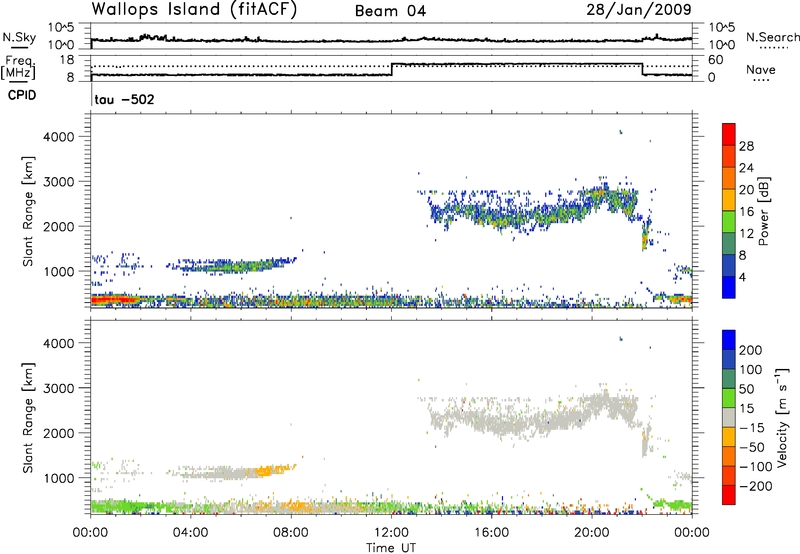Viewport: 800px width, 554px height.
Task: Click the red segment of power color bar
Action: point(729,134)
